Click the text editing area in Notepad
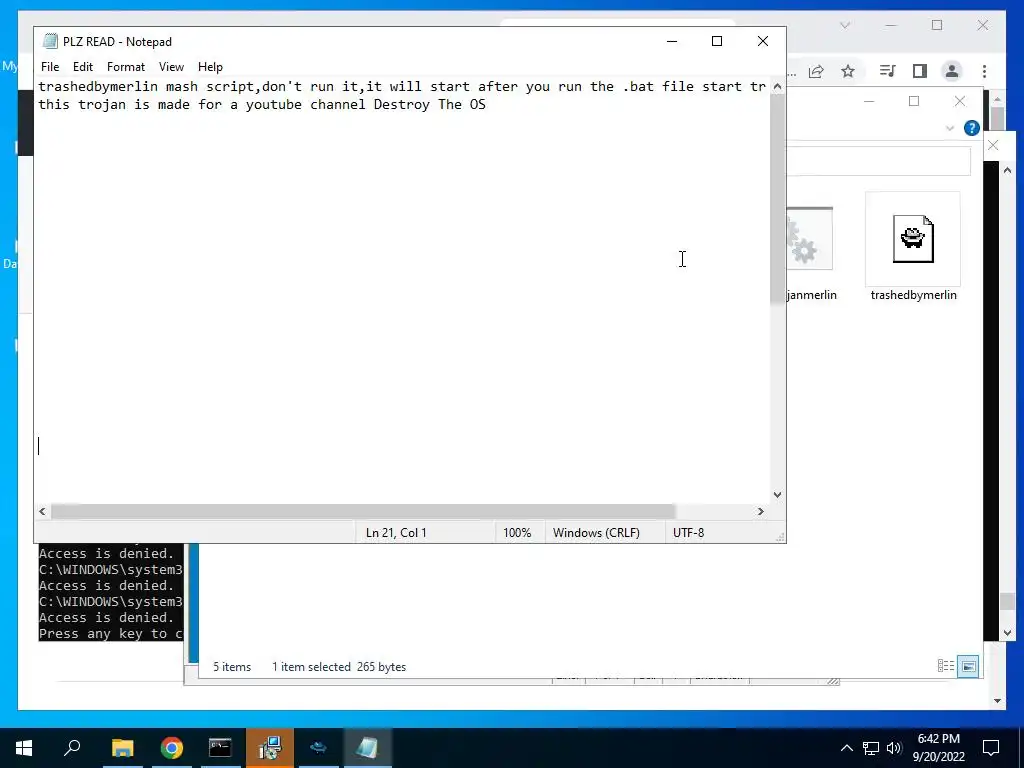The width and height of the screenshot is (1024, 768). click(x=404, y=291)
